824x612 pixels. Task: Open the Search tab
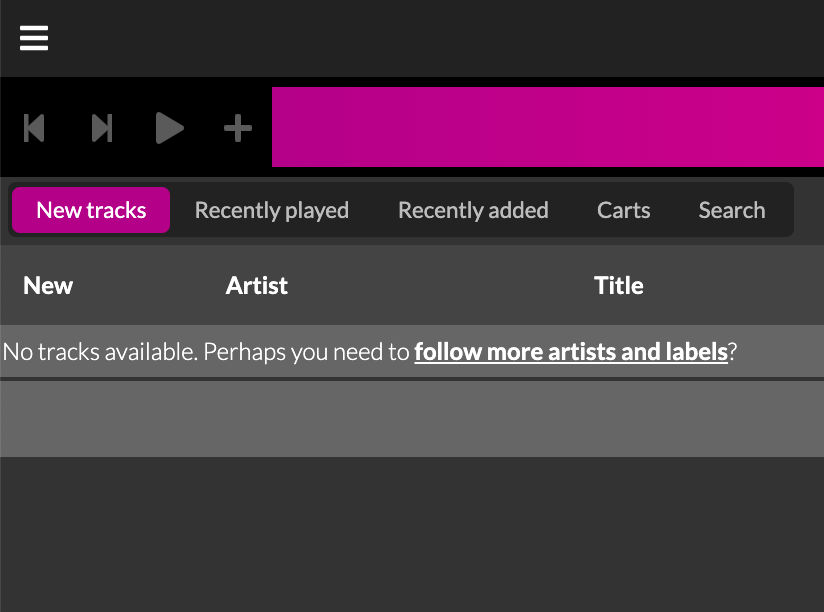(731, 210)
